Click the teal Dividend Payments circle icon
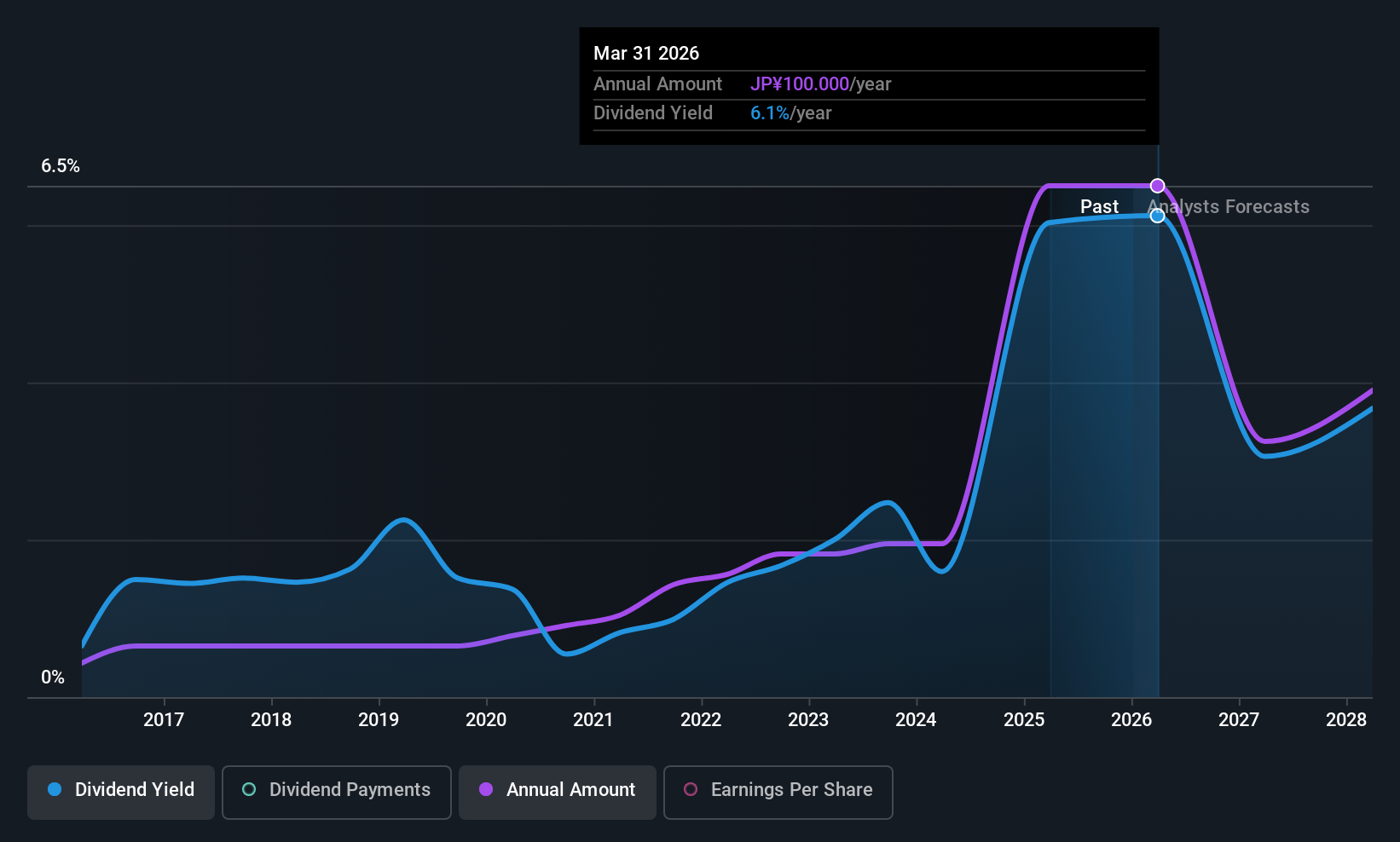The image size is (1400, 842). click(x=248, y=790)
